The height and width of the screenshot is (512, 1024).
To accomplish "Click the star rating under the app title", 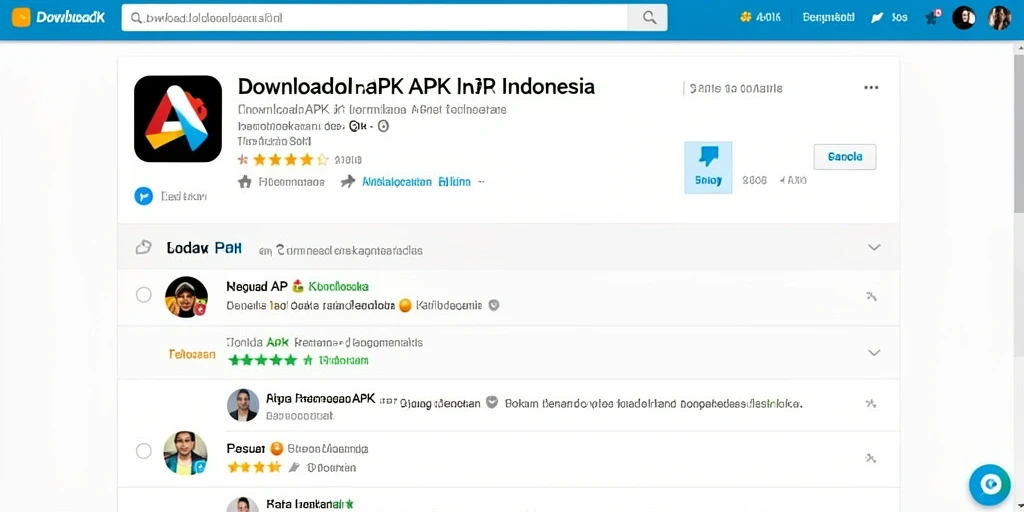I will tap(283, 159).
